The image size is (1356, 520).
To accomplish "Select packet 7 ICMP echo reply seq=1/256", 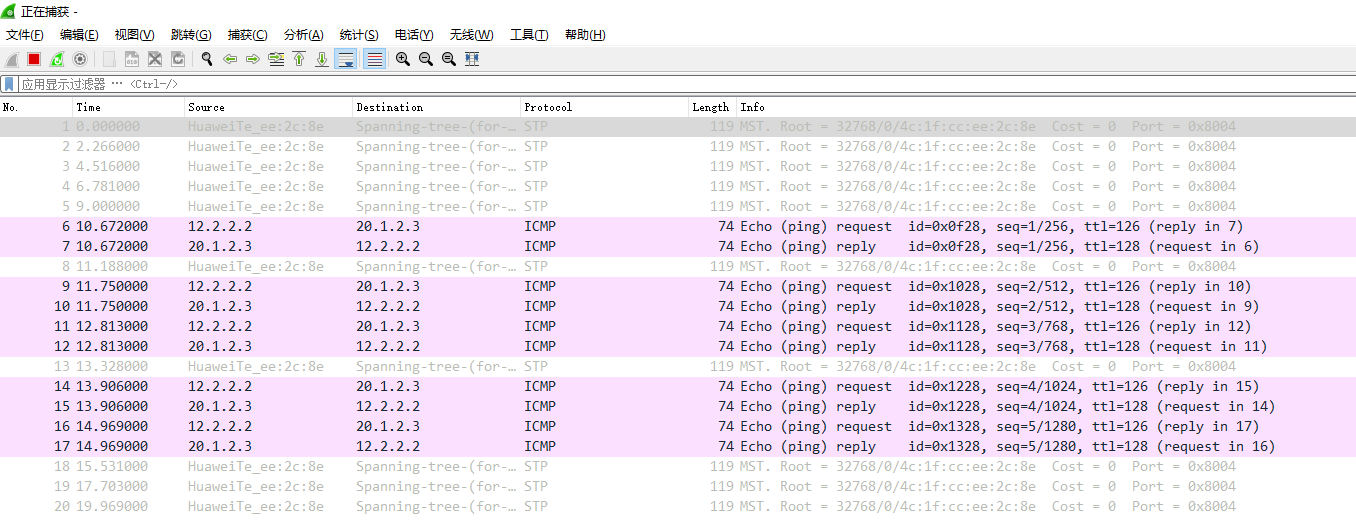I will [678, 247].
